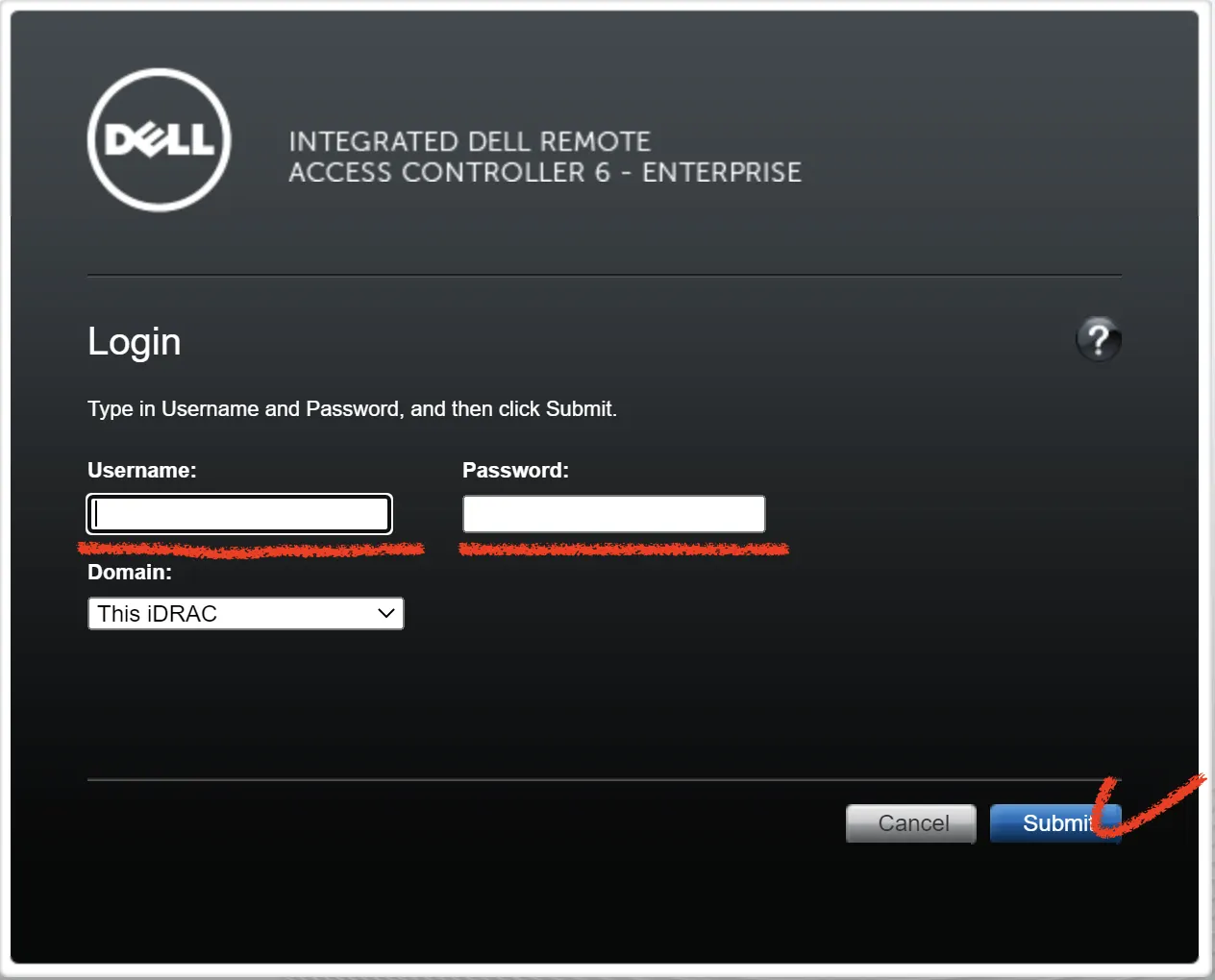Focus the Password input field
This screenshot has height=980, width=1215.
click(613, 514)
